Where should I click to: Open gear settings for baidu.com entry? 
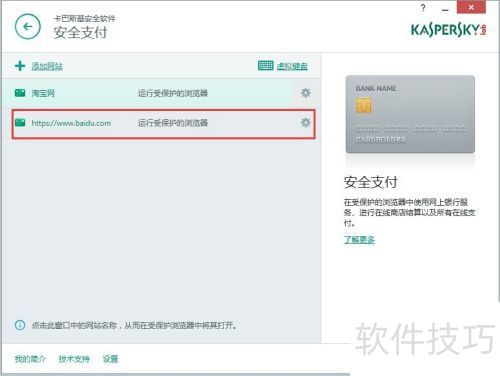(306, 122)
